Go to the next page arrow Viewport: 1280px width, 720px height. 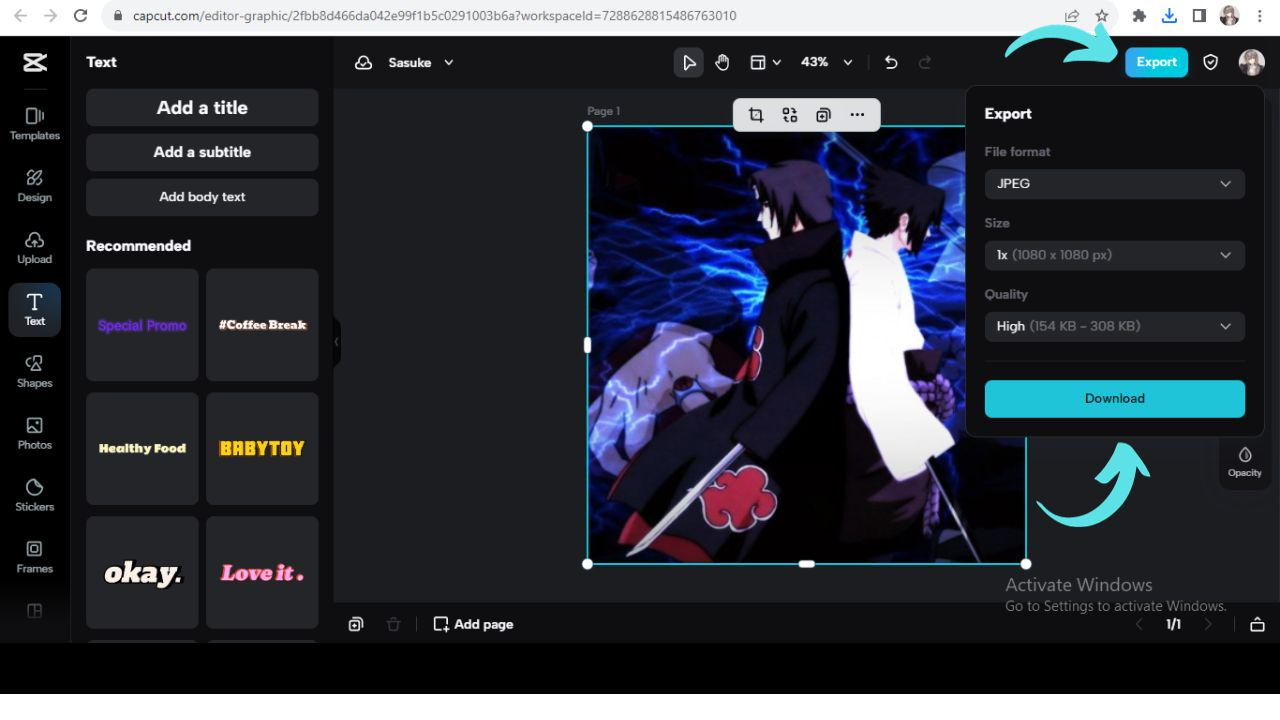point(1208,624)
